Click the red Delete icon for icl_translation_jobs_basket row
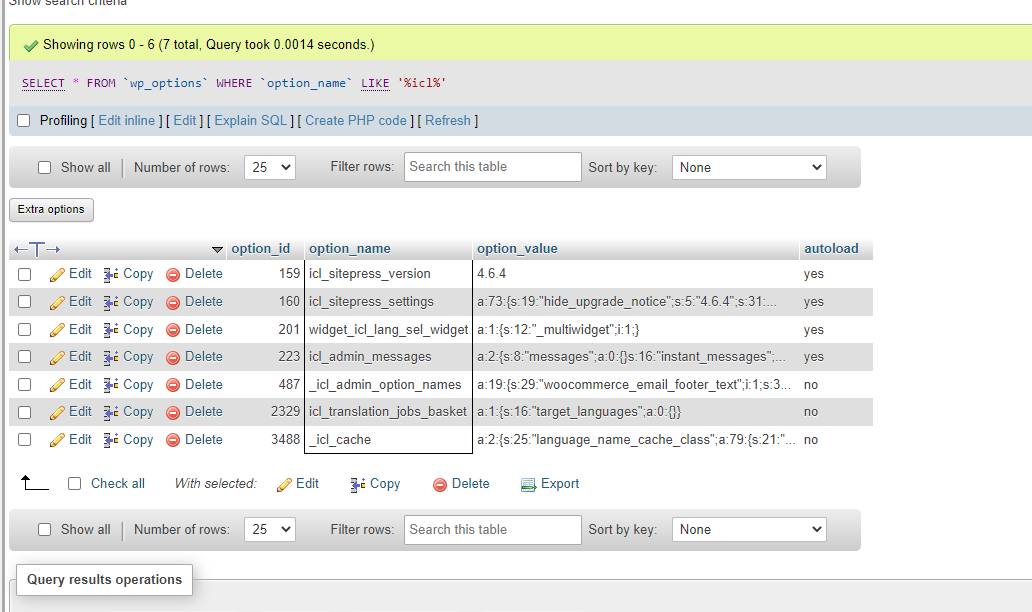1032x612 pixels. (x=173, y=413)
